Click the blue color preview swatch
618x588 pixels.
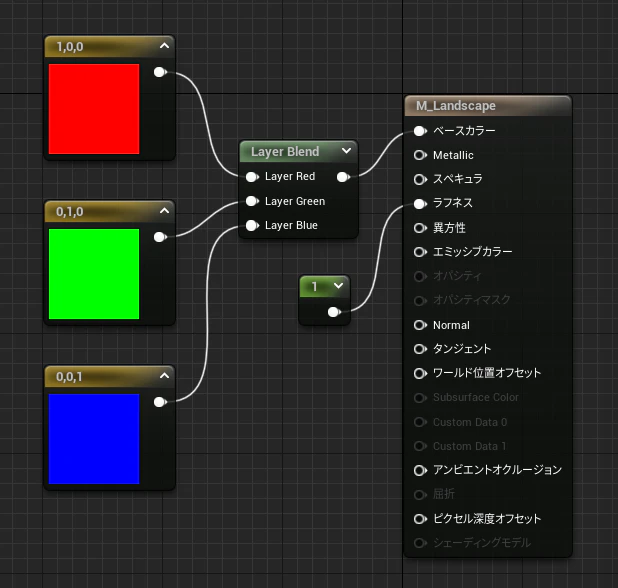click(94, 439)
